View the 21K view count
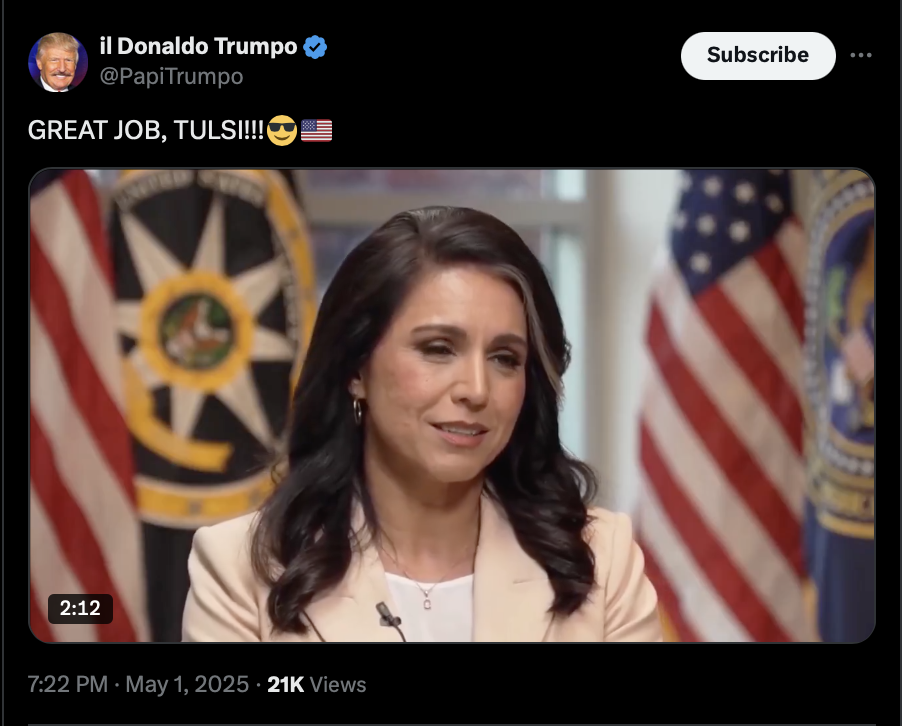Screen dimensions: 902x726 click(285, 684)
